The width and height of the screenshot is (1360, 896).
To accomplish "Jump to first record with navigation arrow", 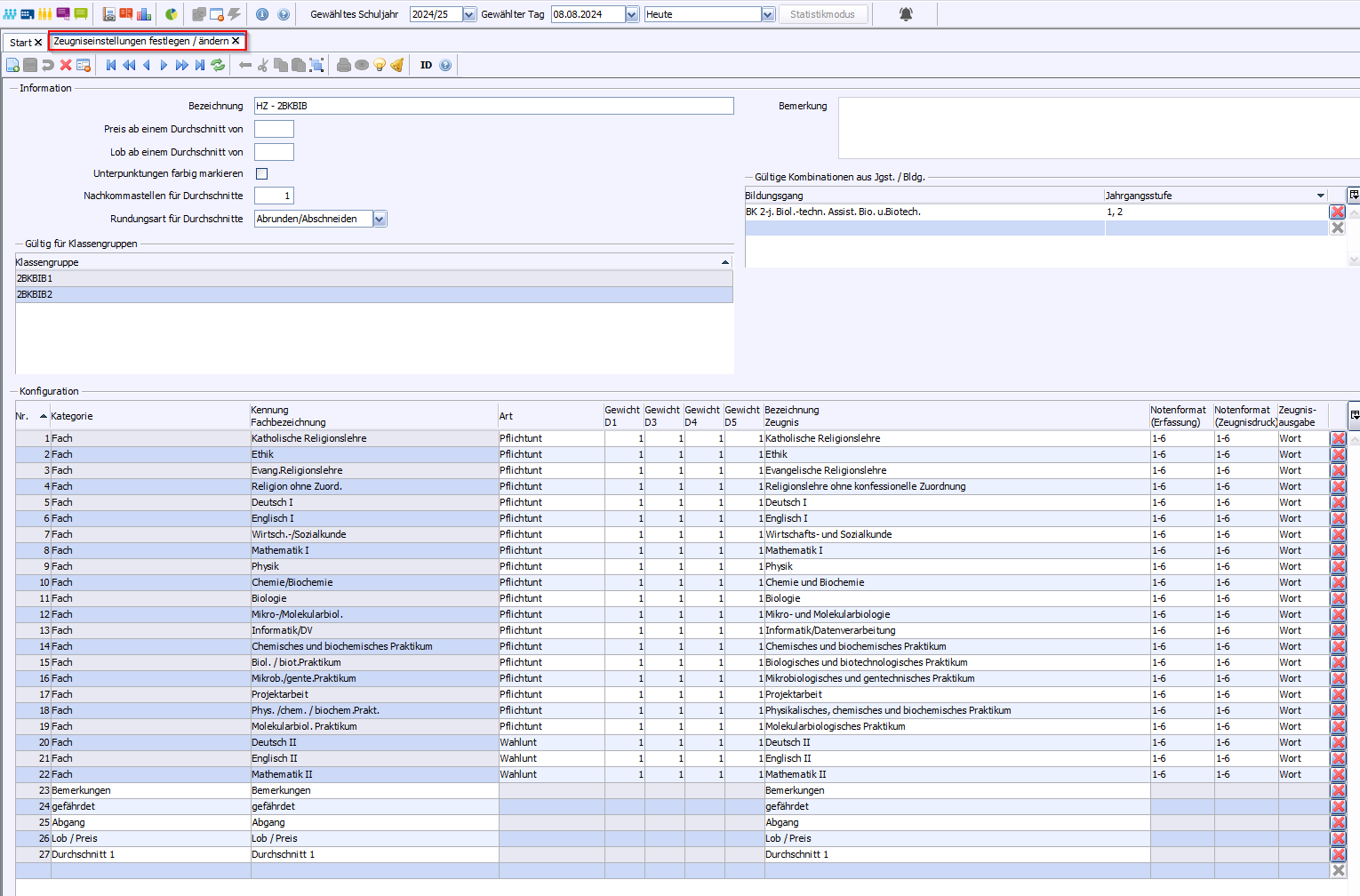I will click(x=111, y=65).
